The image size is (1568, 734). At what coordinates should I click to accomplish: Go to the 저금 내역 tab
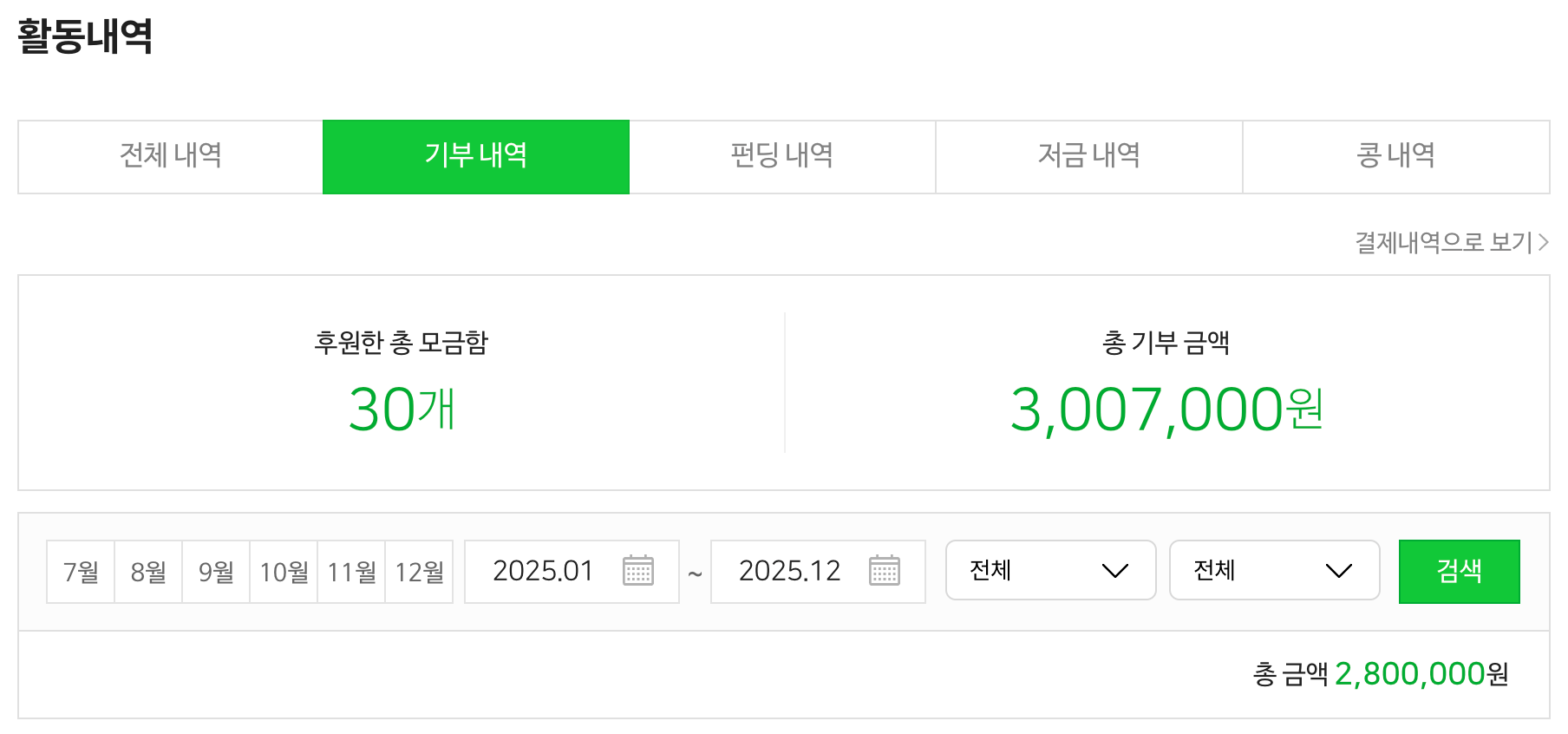point(1089,156)
